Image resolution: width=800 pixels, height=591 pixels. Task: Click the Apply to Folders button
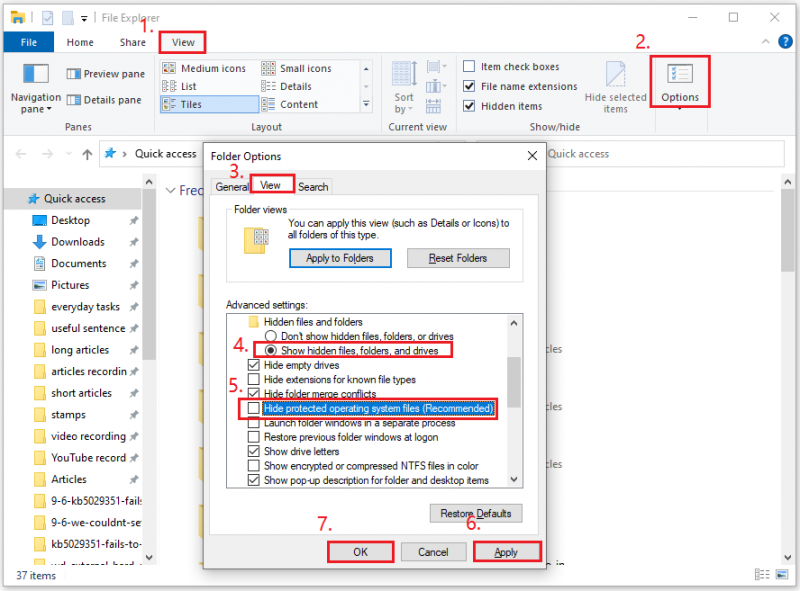[340, 258]
